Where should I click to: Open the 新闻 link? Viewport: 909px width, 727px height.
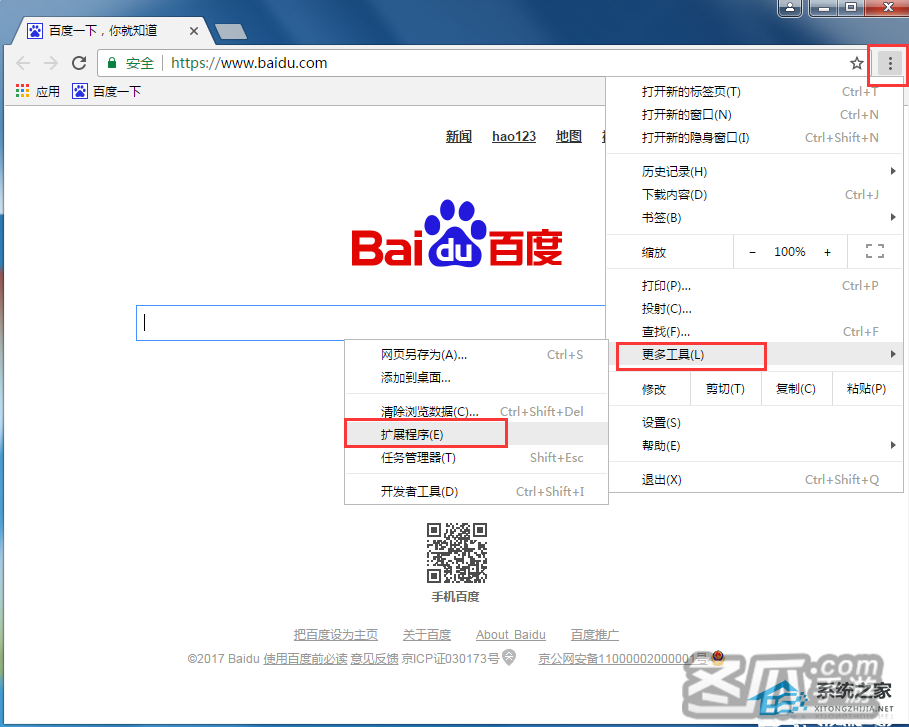tap(459, 136)
